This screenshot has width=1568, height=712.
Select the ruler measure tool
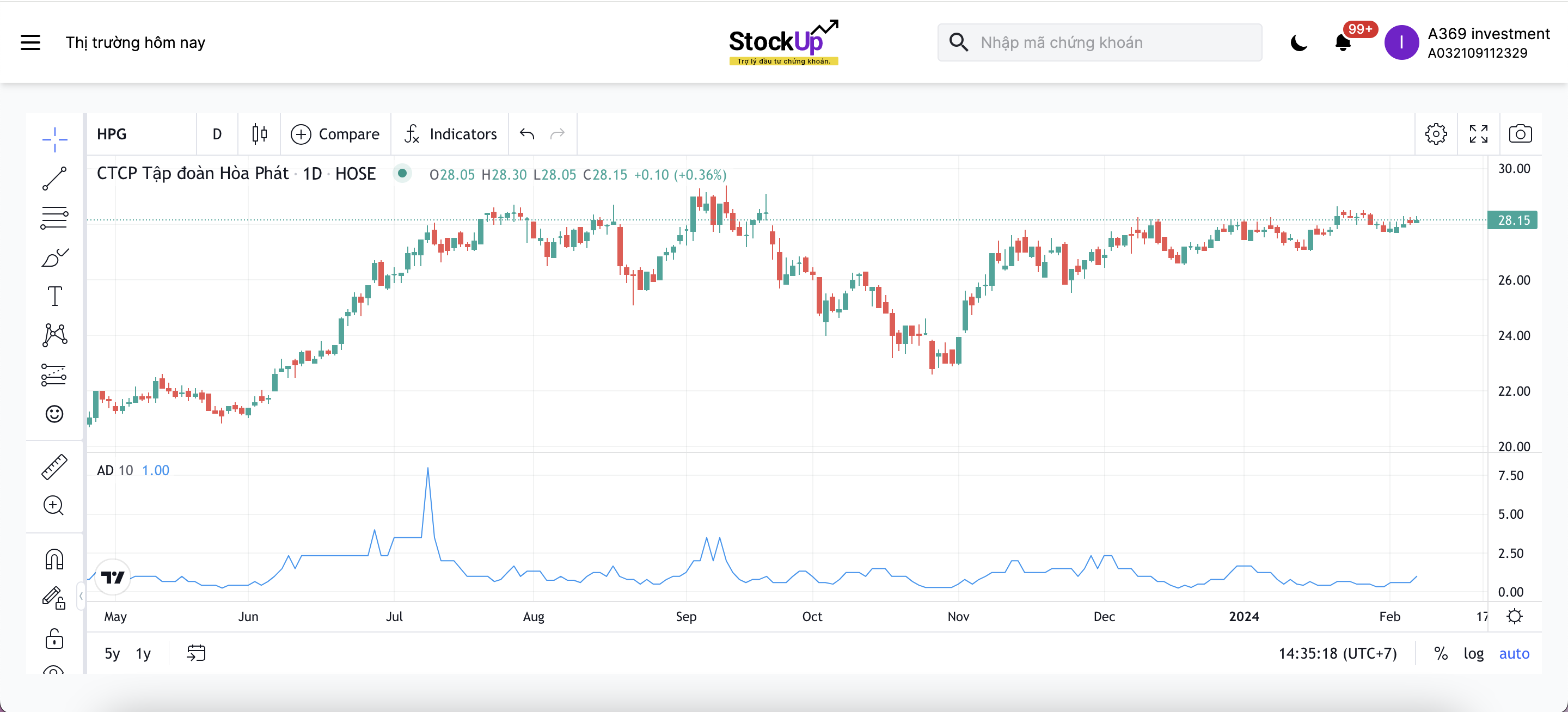[55, 467]
